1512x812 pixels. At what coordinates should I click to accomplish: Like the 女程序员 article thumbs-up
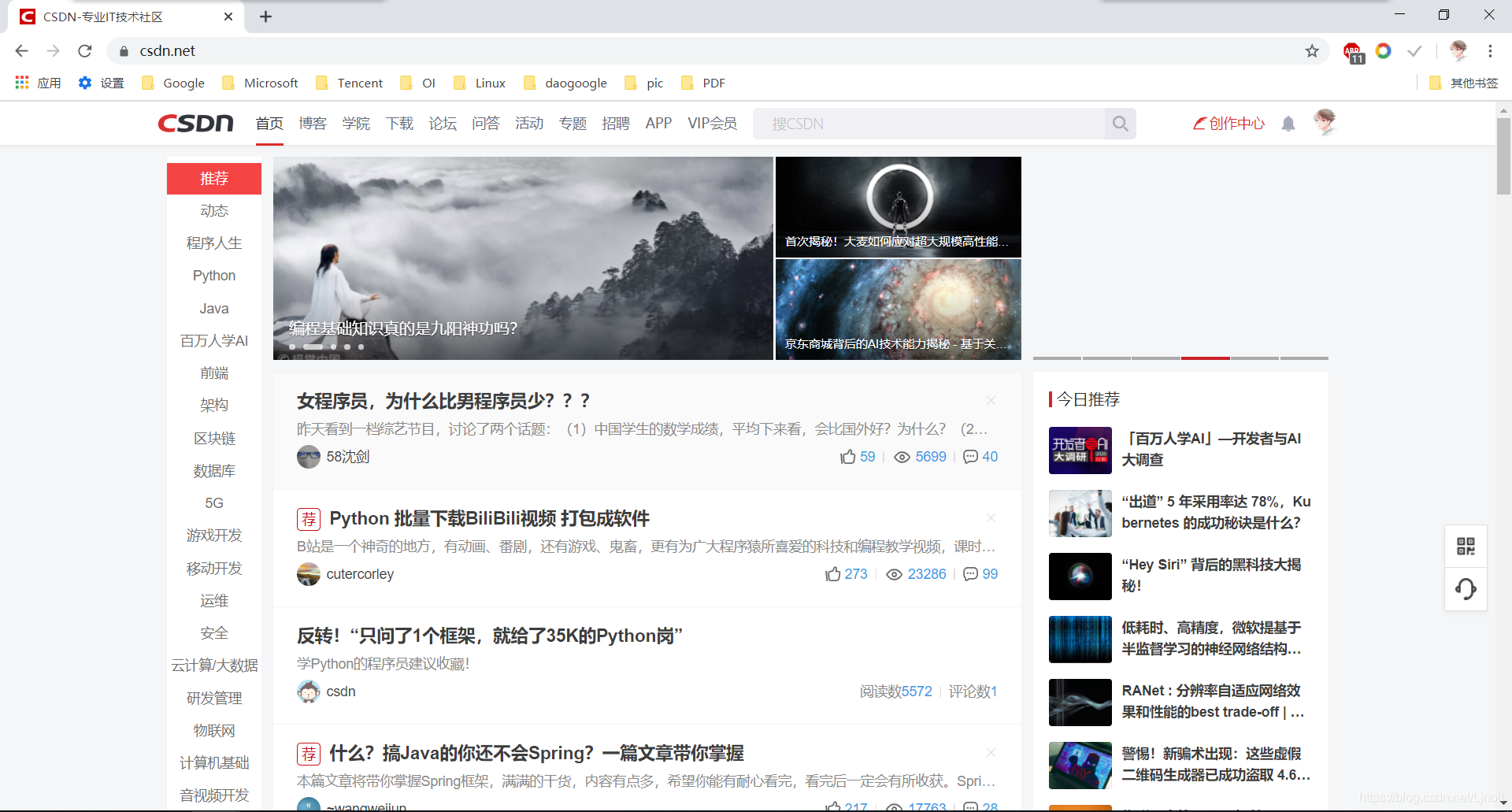[847, 457]
